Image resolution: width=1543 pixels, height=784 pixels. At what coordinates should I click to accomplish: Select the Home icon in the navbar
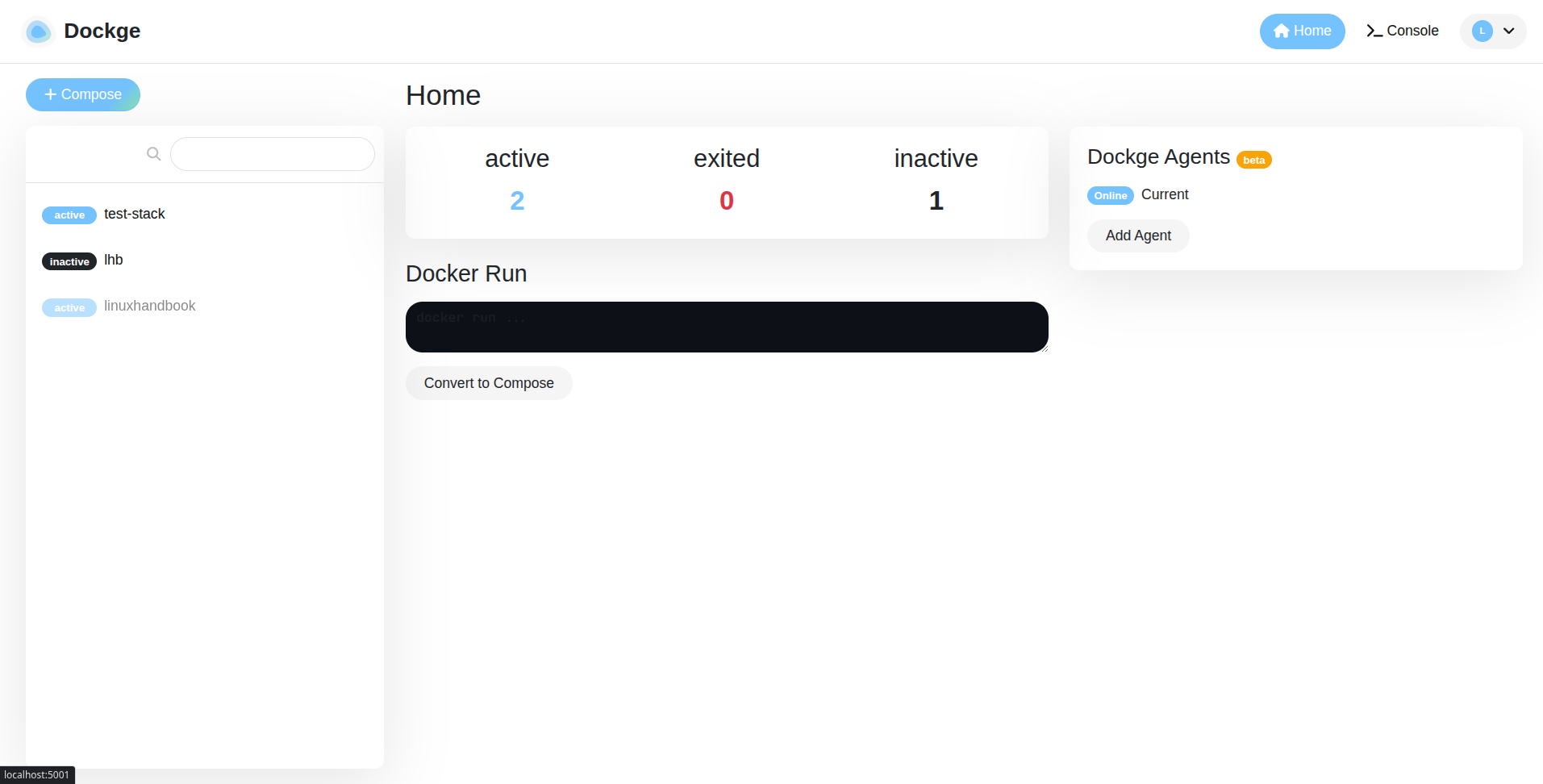(x=1282, y=31)
